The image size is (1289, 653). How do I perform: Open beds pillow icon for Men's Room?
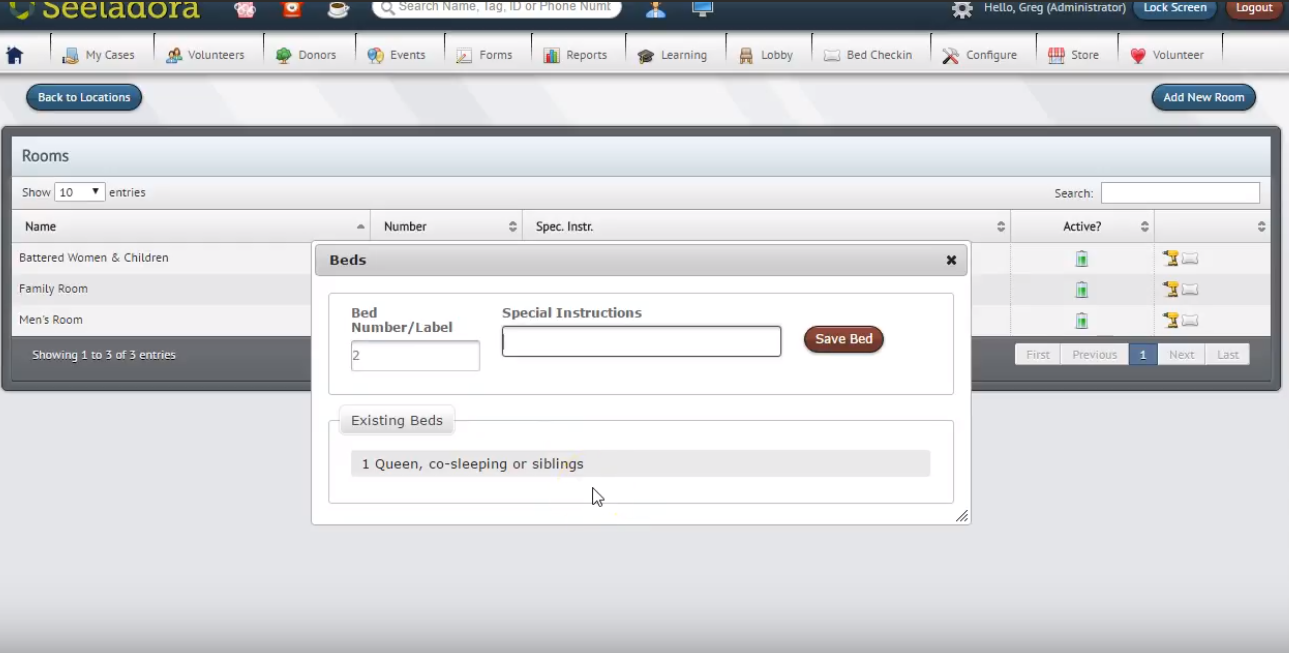[1190, 321]
